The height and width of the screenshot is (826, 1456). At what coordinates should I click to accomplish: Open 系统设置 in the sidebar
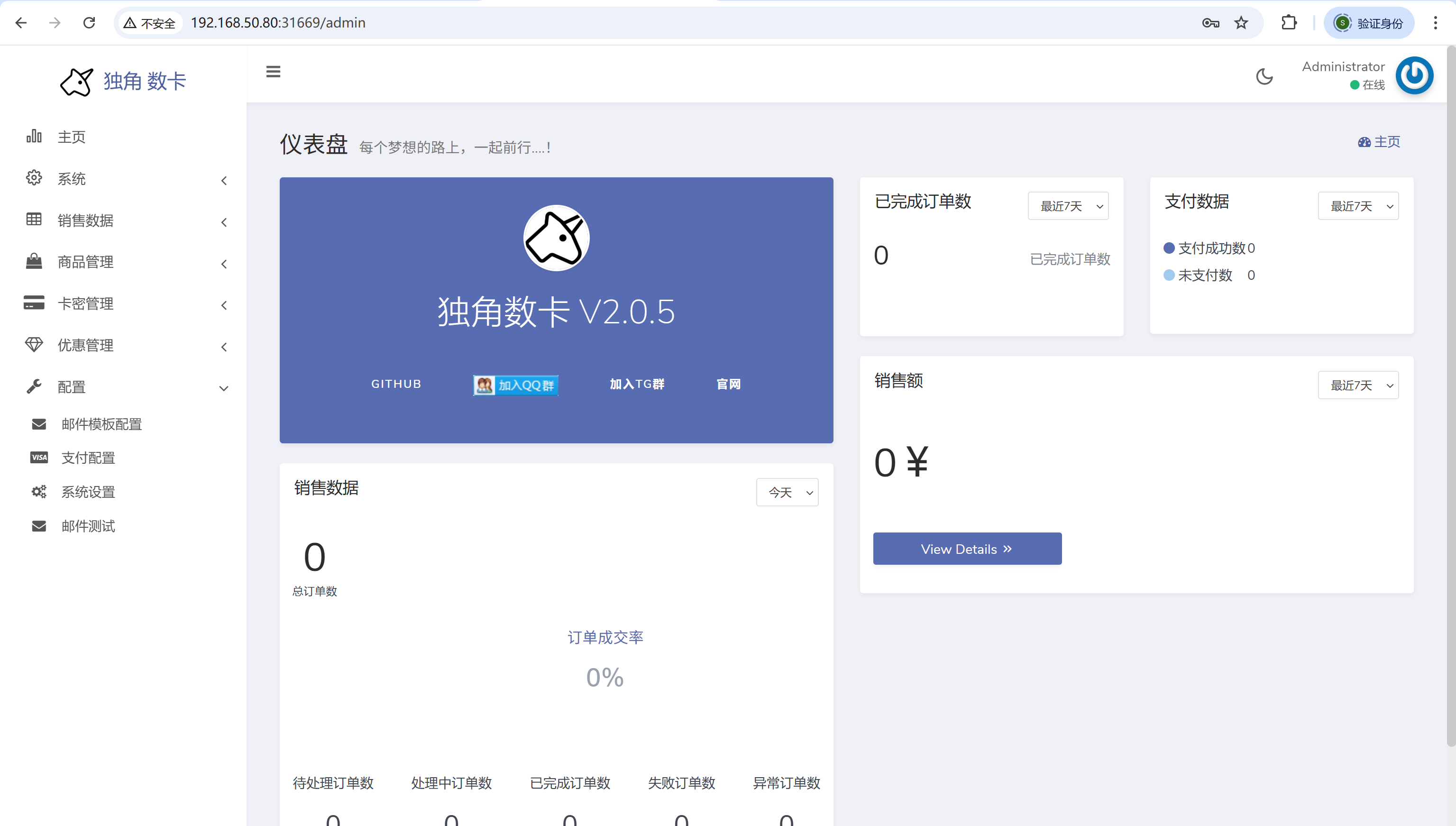88,492
